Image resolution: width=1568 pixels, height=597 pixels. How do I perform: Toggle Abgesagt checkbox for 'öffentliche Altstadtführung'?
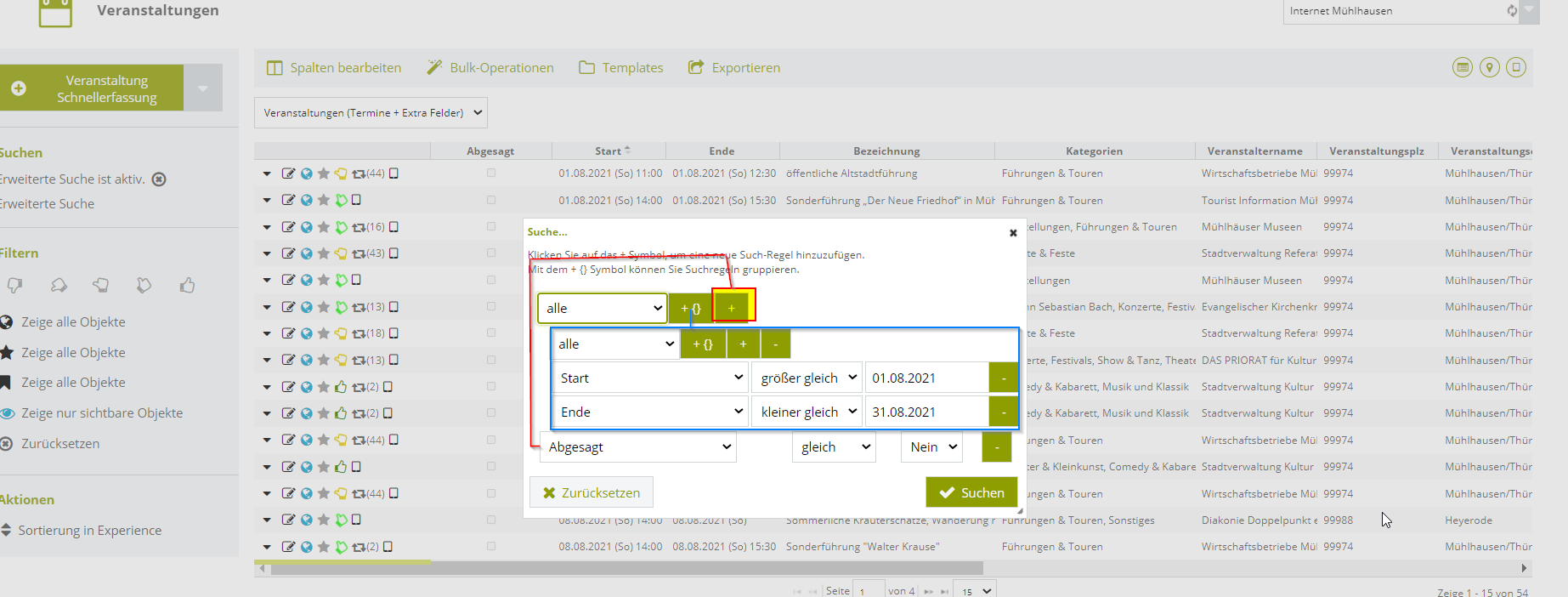click(x=491, y=173)
